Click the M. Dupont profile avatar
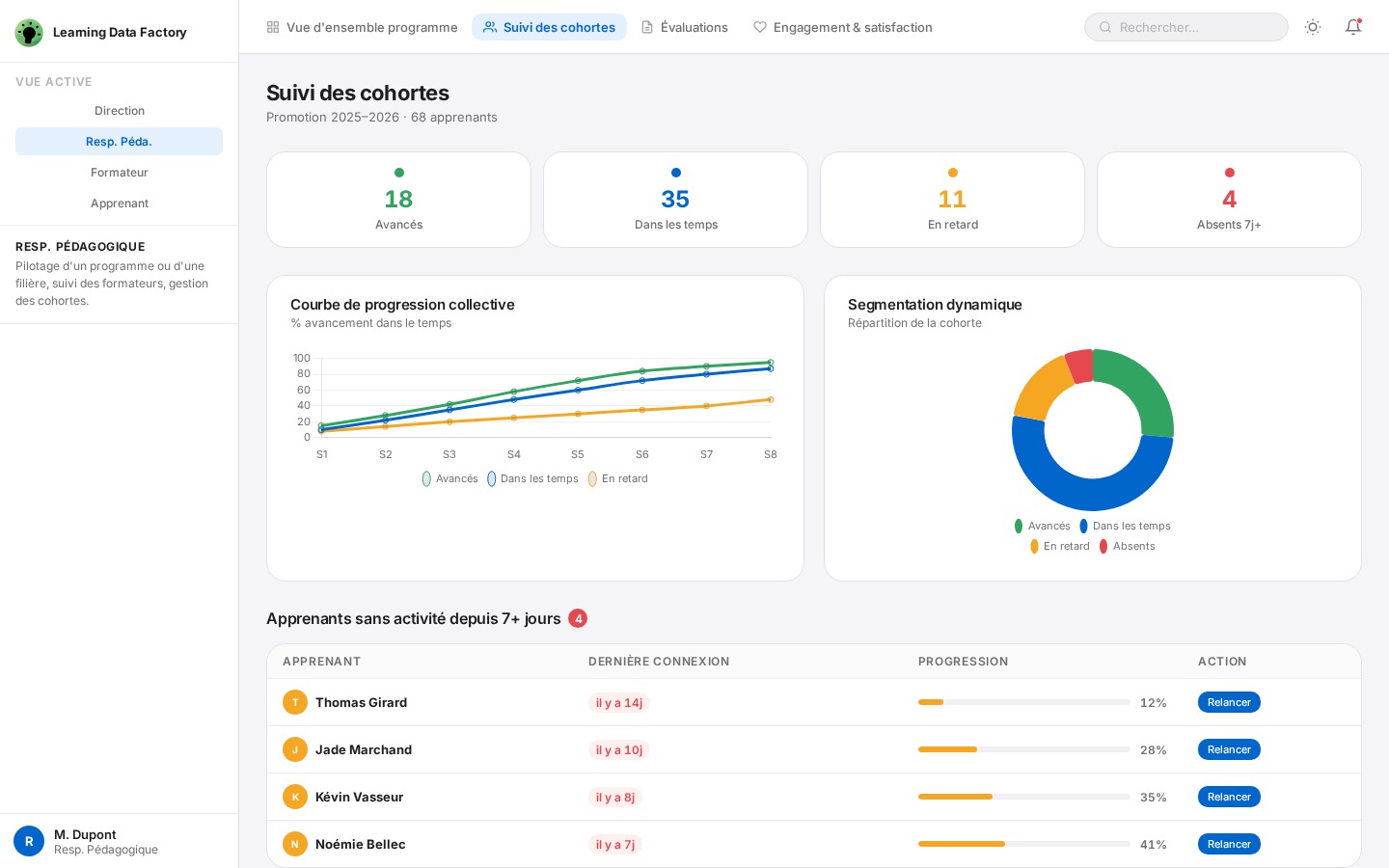 [29, 841]
